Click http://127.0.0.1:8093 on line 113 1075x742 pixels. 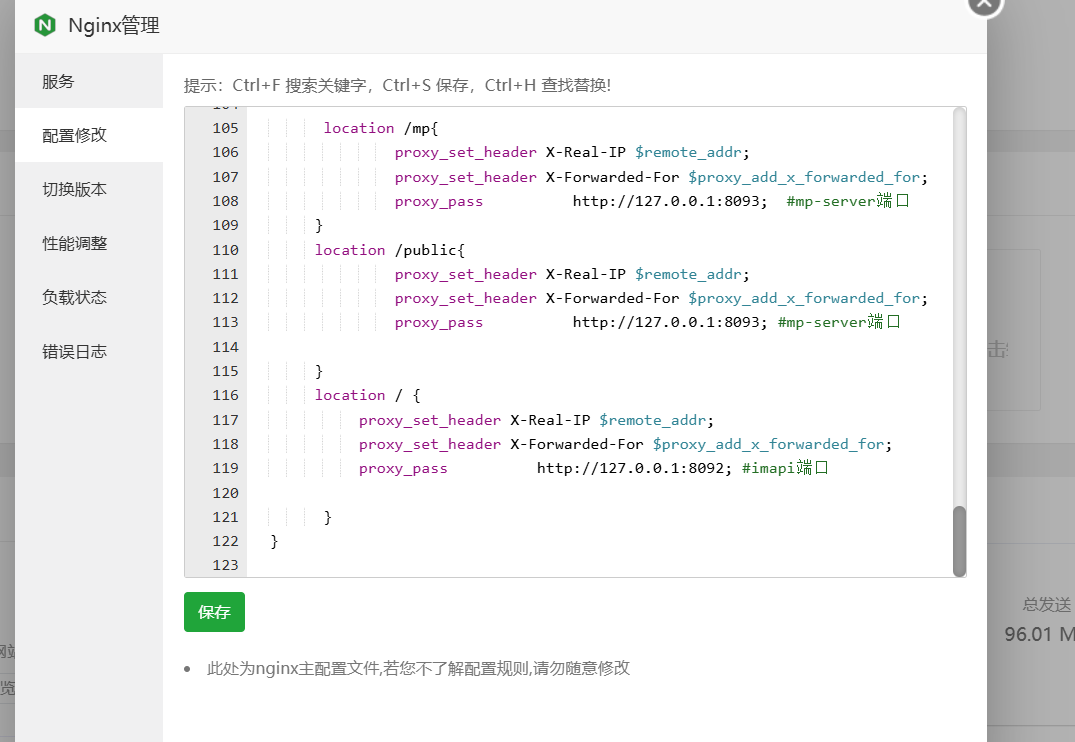click(x=666, y=322)
